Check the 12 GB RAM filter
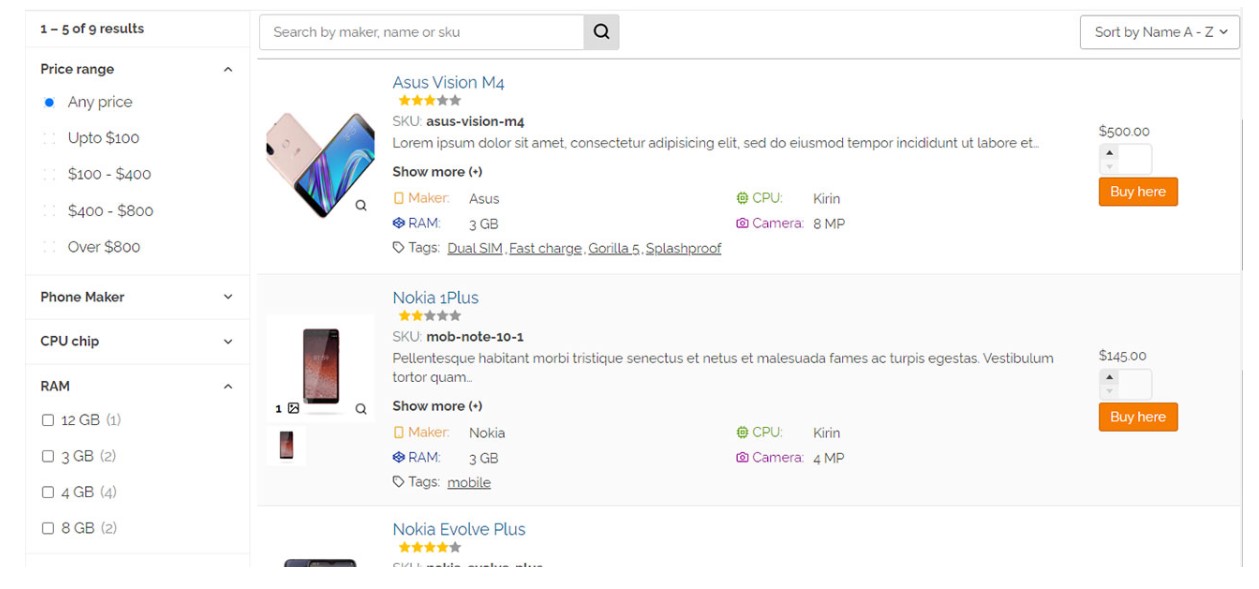The height and width of the screenshot is (589, 1259). tap(48, 420)
